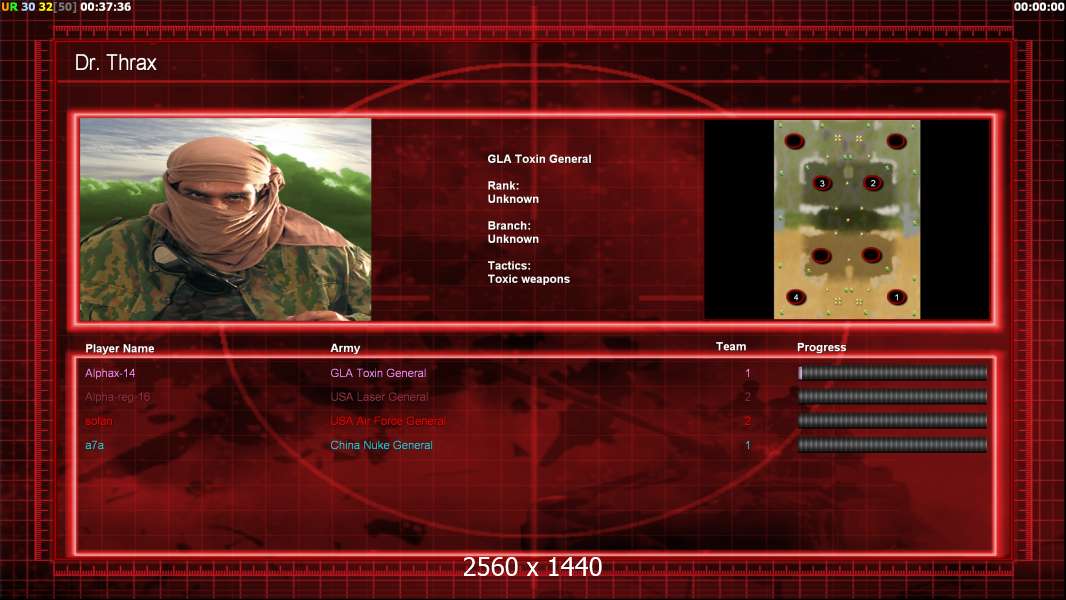Select player name a7a
The image size is (1066, 600).
(x=94, y=445)
